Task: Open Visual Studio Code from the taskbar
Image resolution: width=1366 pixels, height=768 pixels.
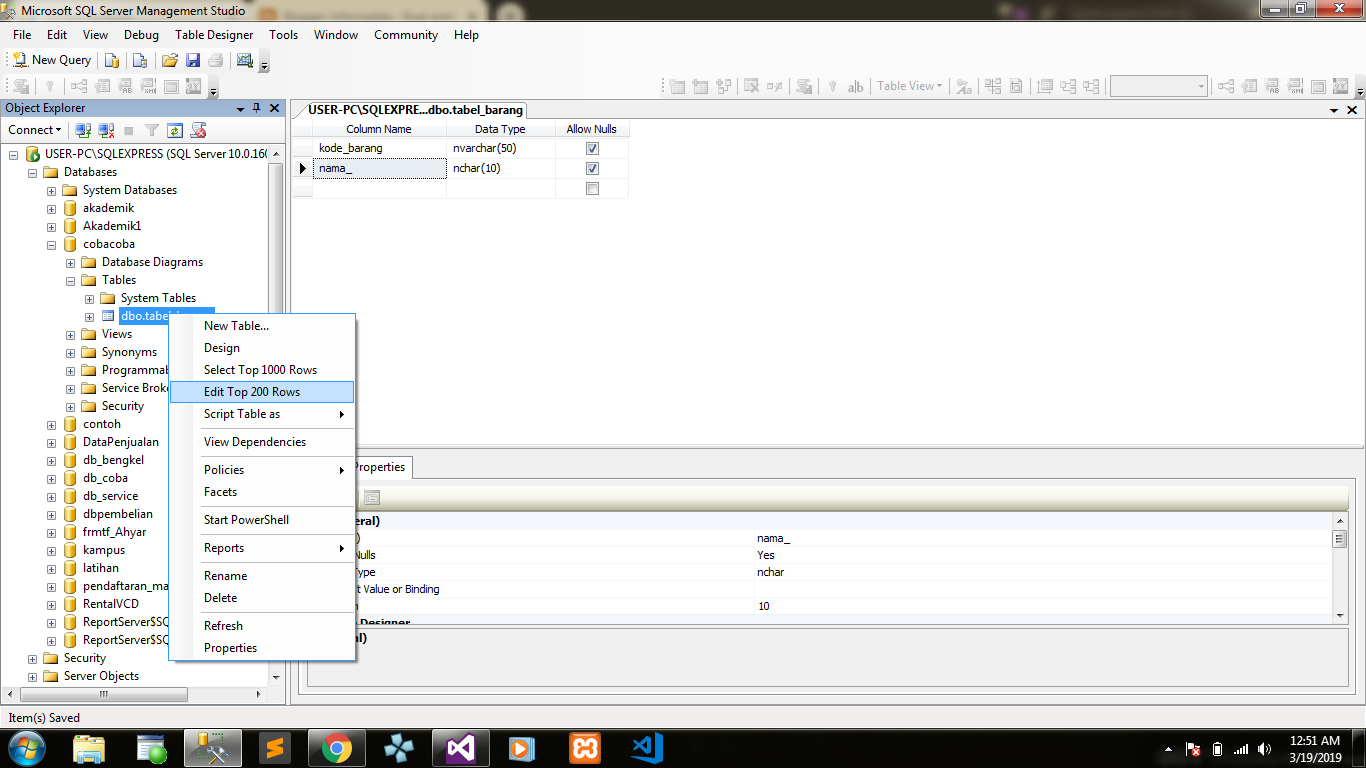Action: (646, 748)
